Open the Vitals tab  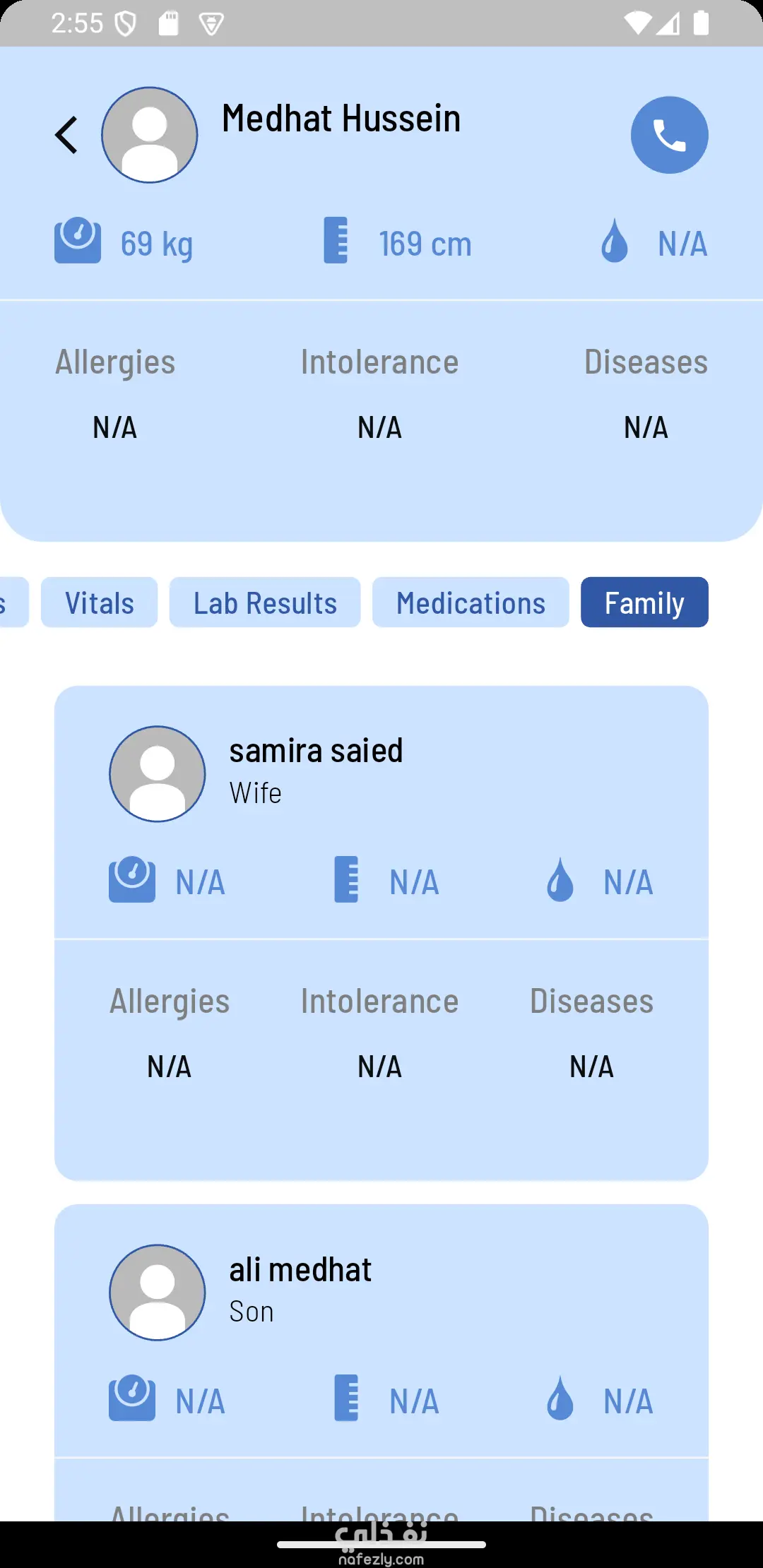[99, 602]
